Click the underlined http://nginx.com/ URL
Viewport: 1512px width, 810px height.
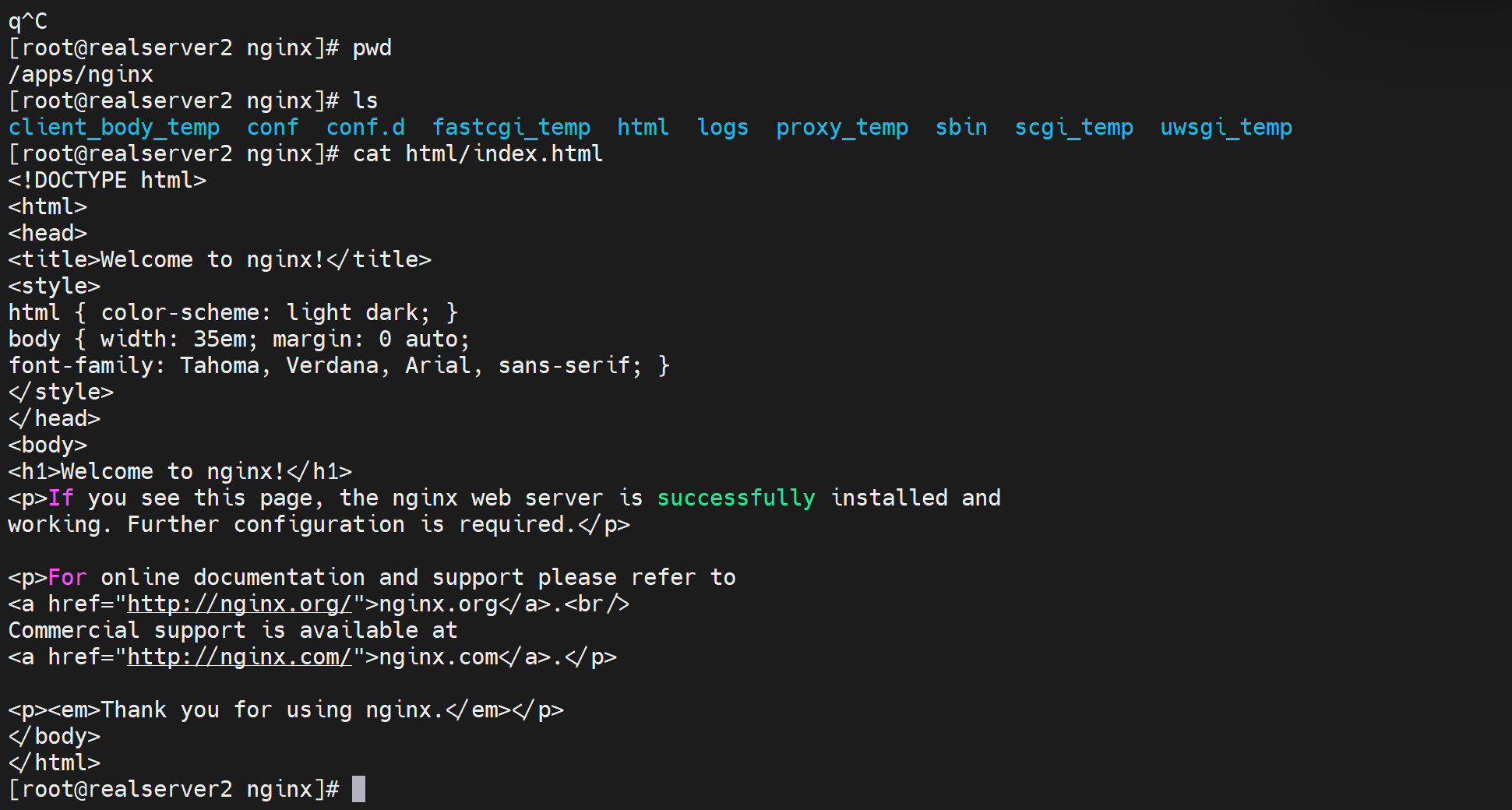[x=239, y=657]
